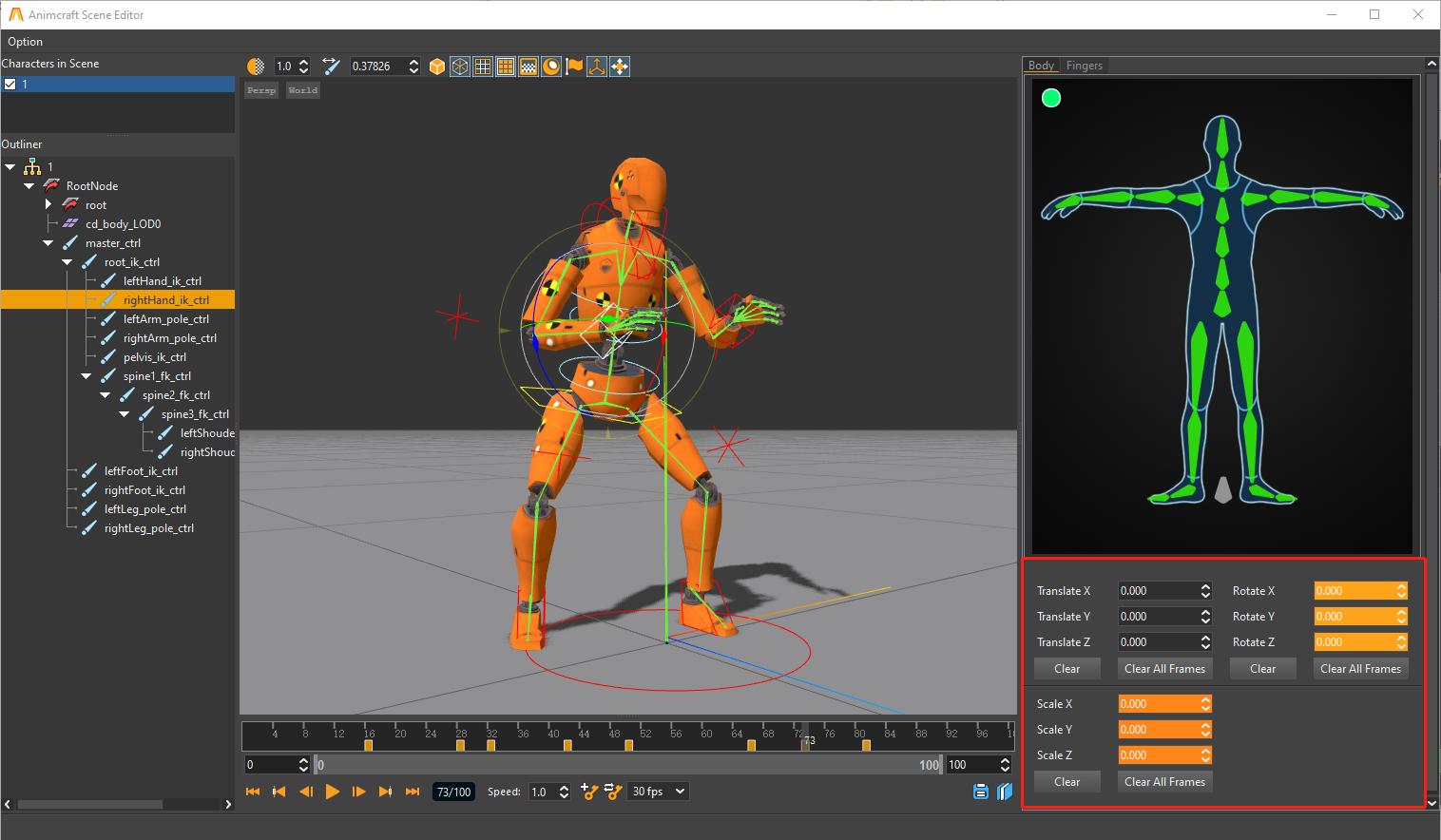The image size is (1441, 840).
Task: Toggle the orange grid display icon
Action: (506, 67)
